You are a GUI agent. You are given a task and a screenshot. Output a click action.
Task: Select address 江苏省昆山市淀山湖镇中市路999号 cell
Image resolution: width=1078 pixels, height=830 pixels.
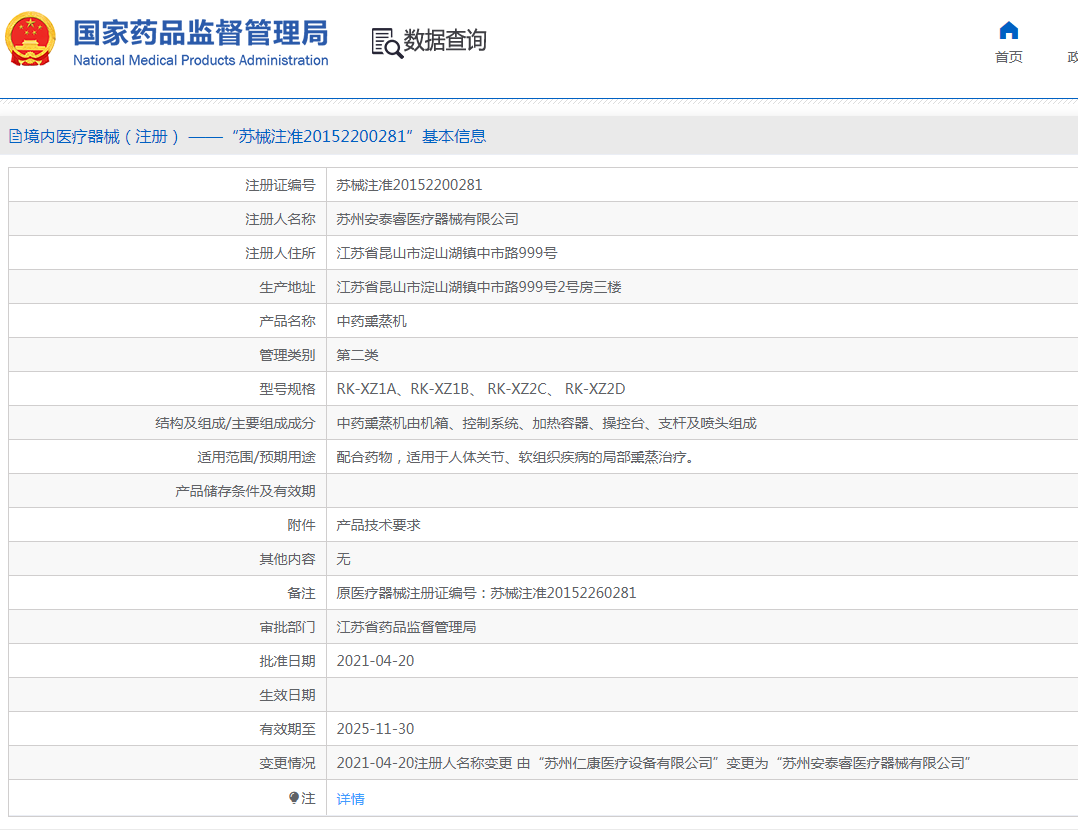[446, 253]
